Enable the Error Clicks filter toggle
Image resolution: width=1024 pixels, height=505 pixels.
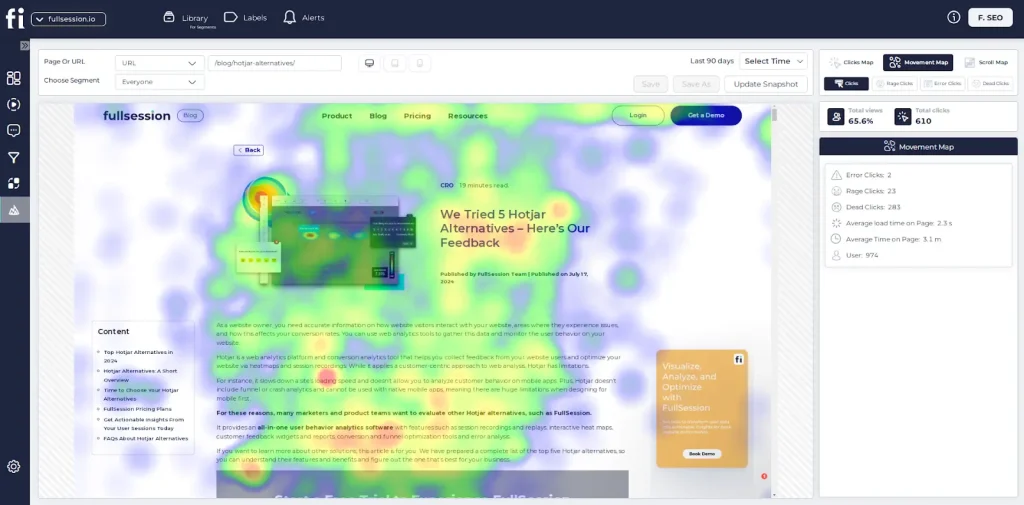[942, 84]
